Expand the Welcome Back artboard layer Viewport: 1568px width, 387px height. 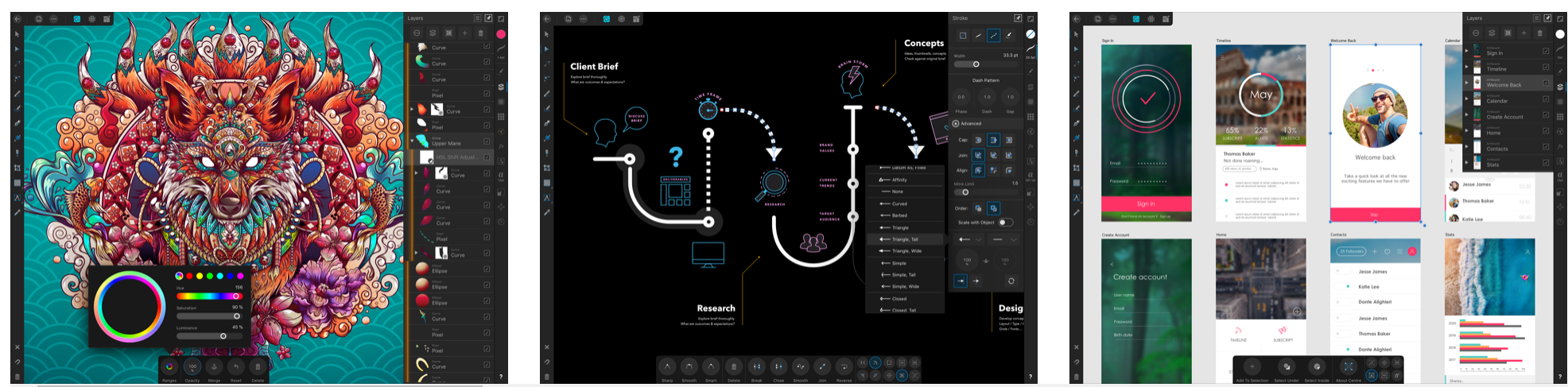1467,83
